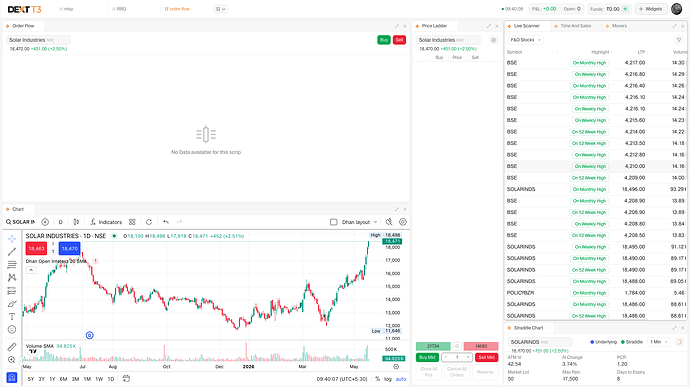Open the timezone 09:40:07 (UTC+5:30) menu
The height and width of the screenshot is (387, 690).
pos(342,379)
